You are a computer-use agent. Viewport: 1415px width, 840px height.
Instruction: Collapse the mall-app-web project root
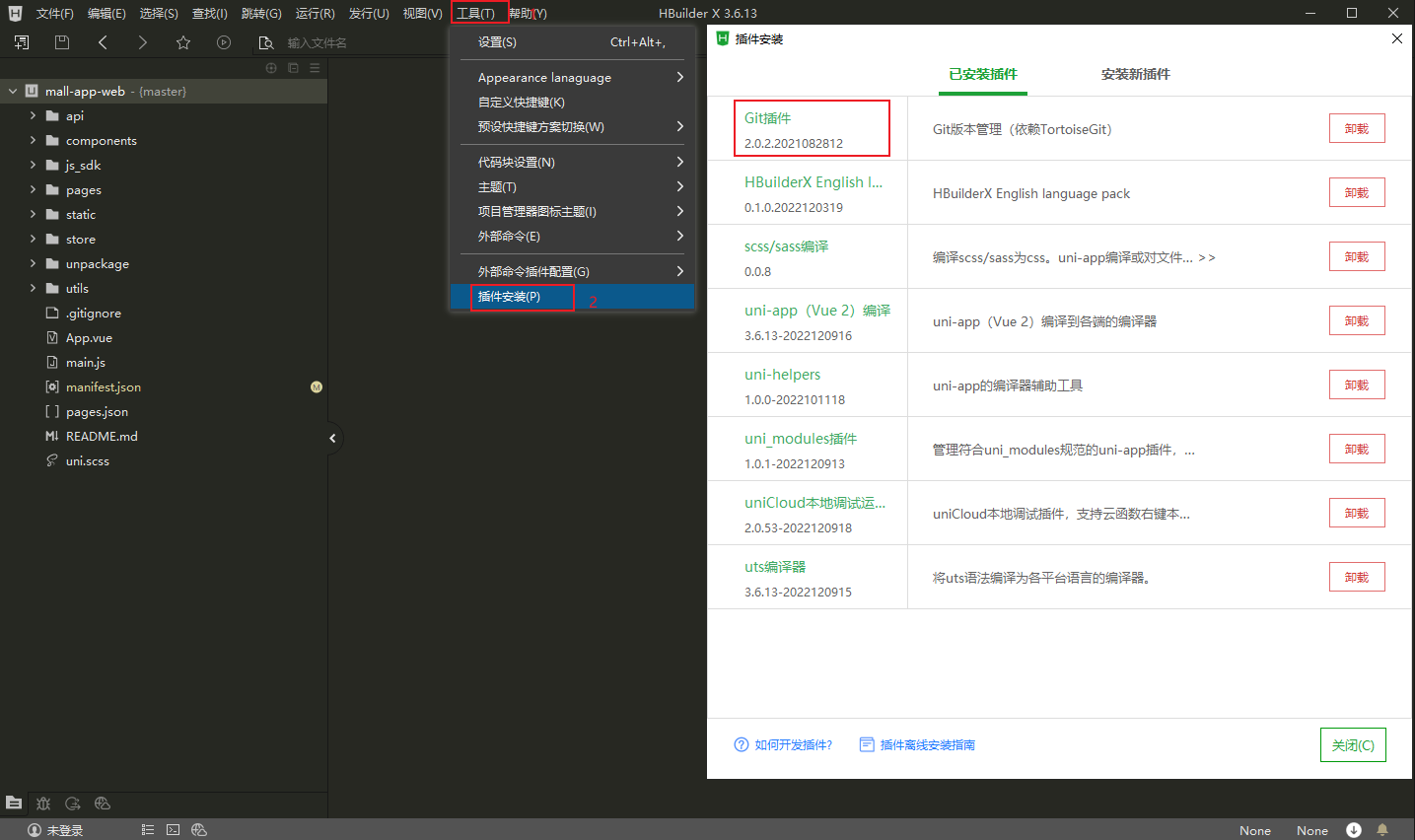tap(13, 91)
